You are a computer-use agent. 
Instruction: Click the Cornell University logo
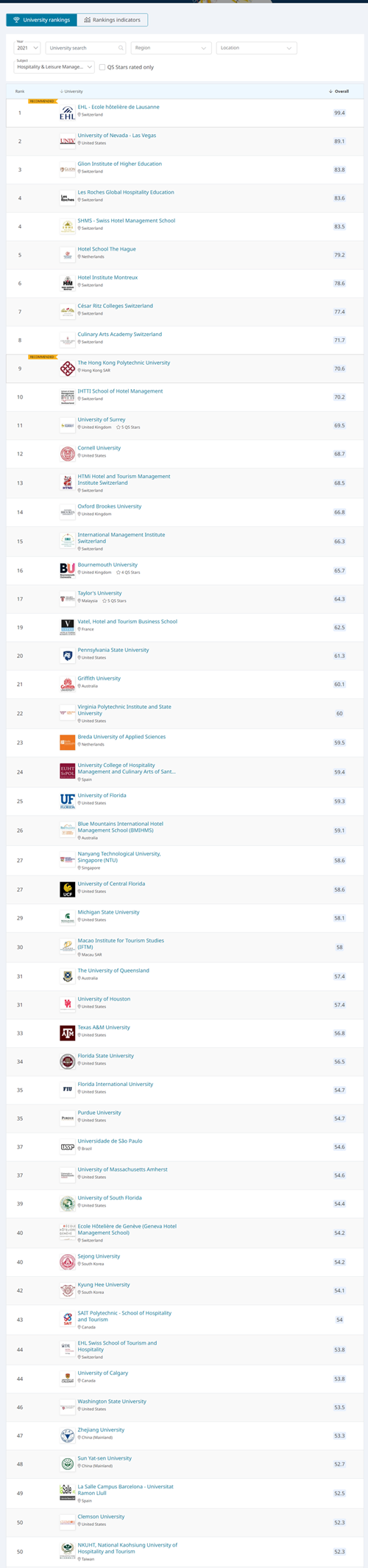click(x=68, y=454)
